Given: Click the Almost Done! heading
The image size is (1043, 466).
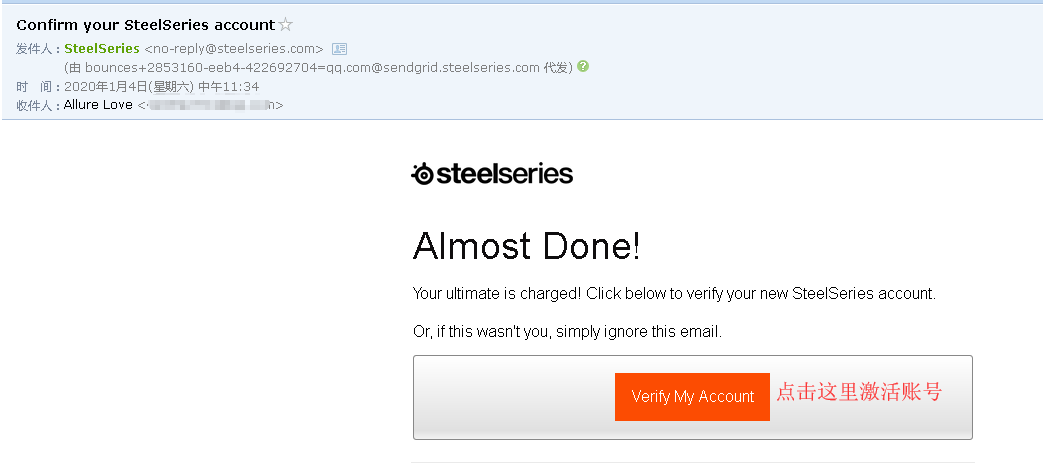Looking at the screenshot, I should point(526,246).
